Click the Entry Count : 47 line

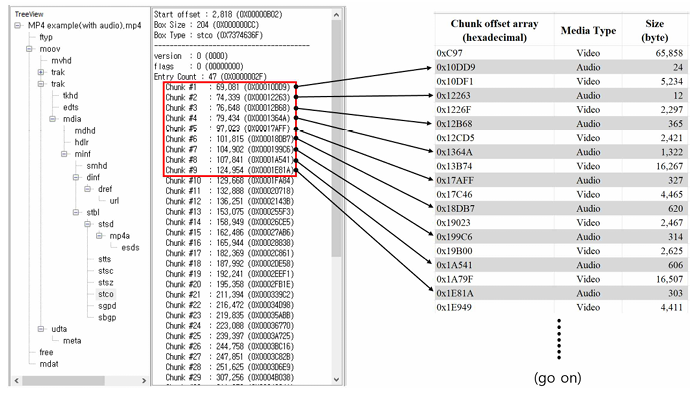pyautogui.click(x=210, y=76)
